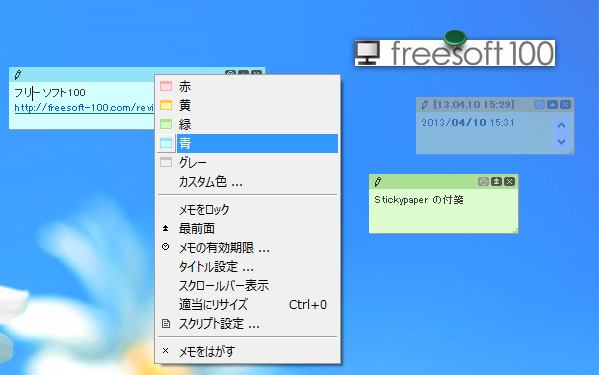Click pencil icon on light-blue note
599x375 pixels.
pyautogui.click(x=18, y=75)
